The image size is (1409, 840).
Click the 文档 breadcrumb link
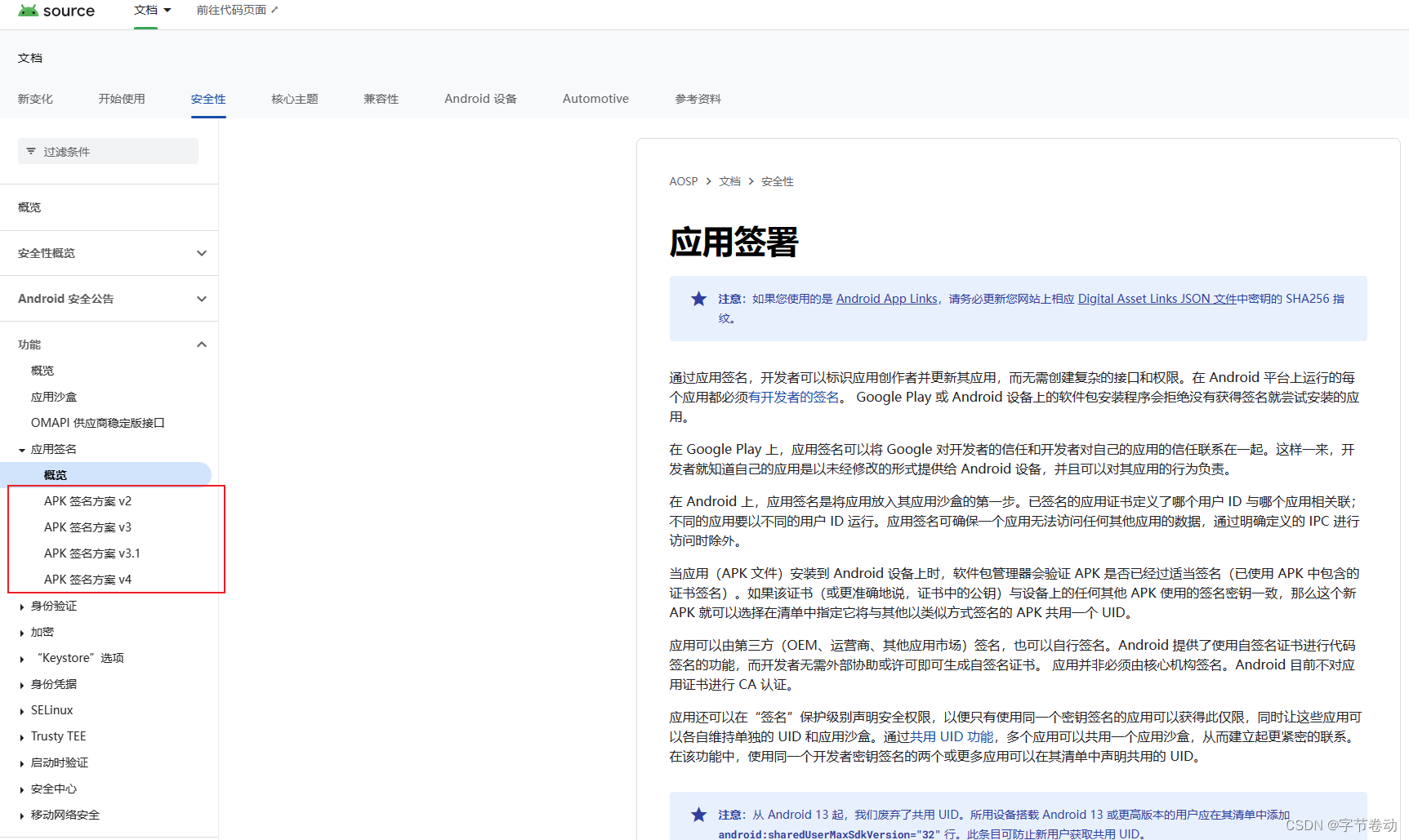(x=729, y=181)
